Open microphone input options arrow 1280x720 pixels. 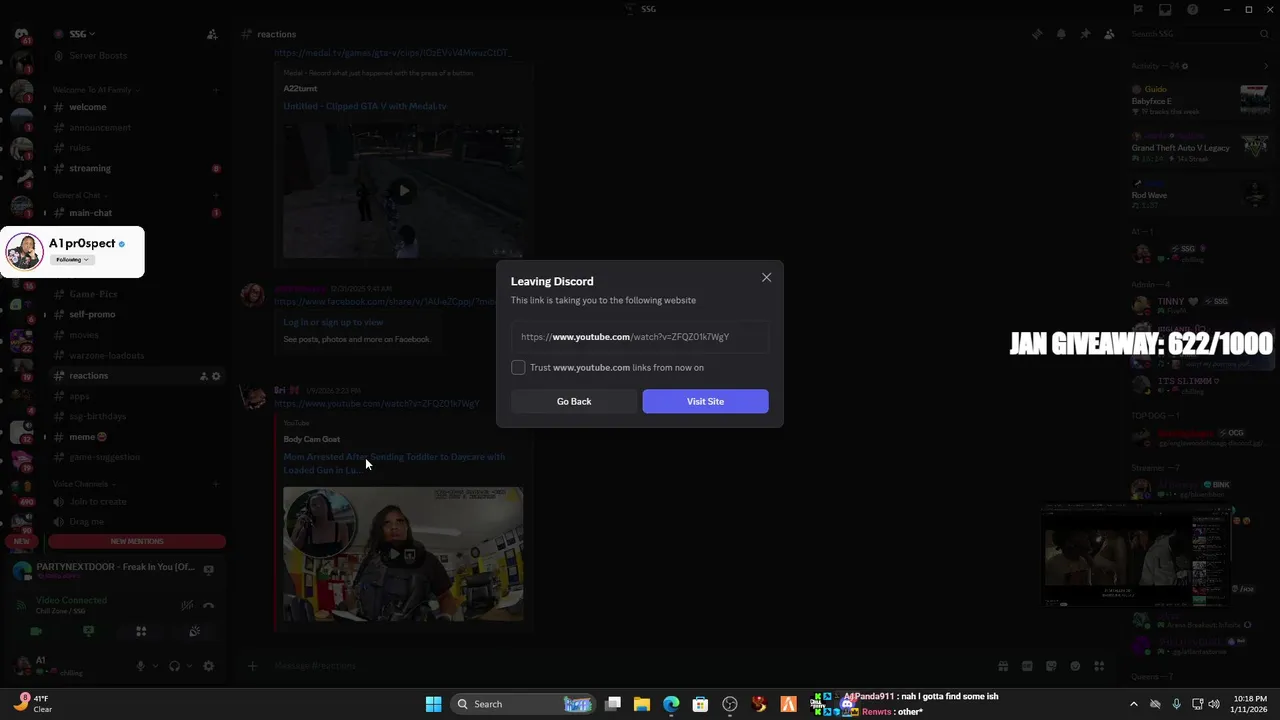coord(153,666)
